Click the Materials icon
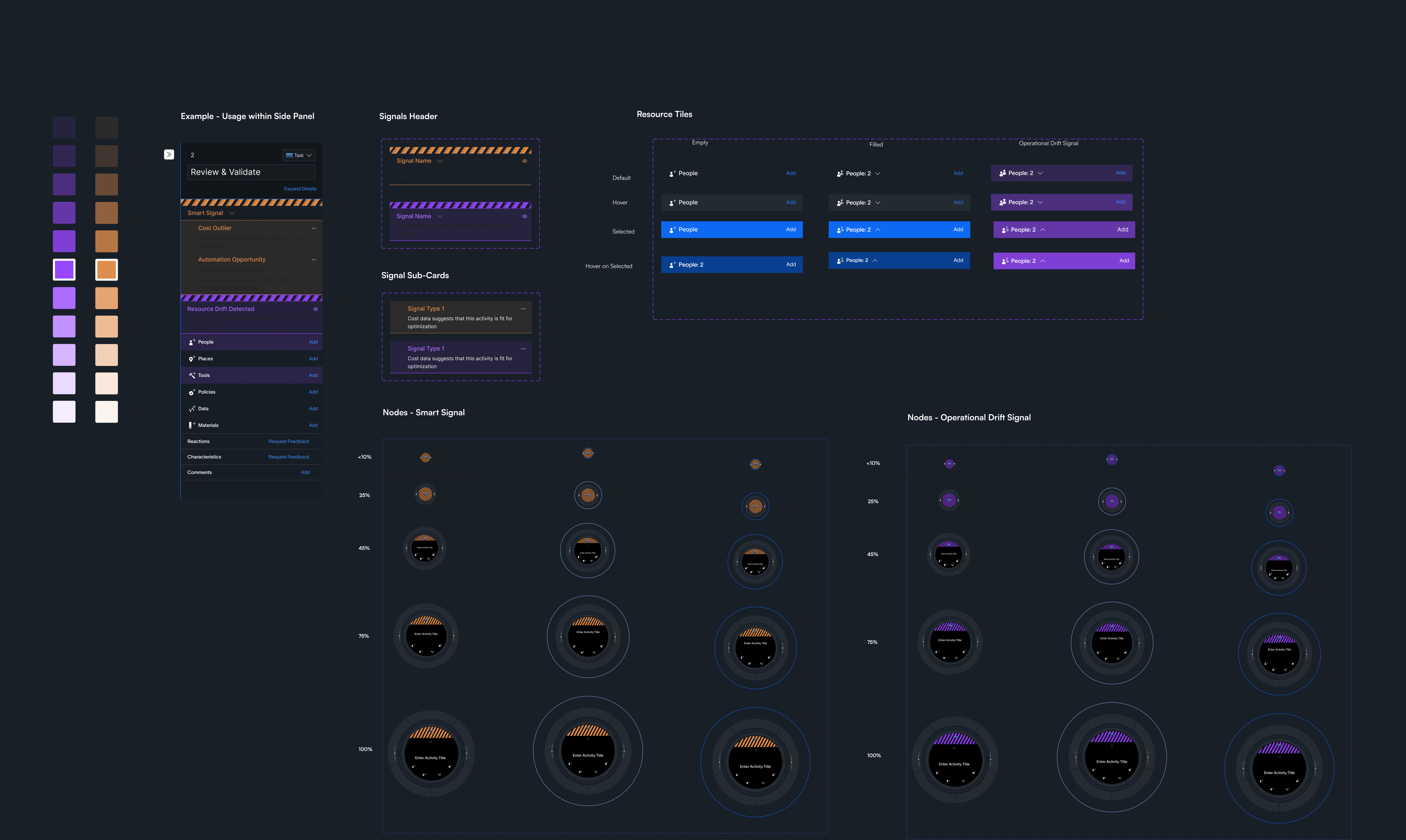Screen dimensions: 1406x840 (x=191, y=425)
